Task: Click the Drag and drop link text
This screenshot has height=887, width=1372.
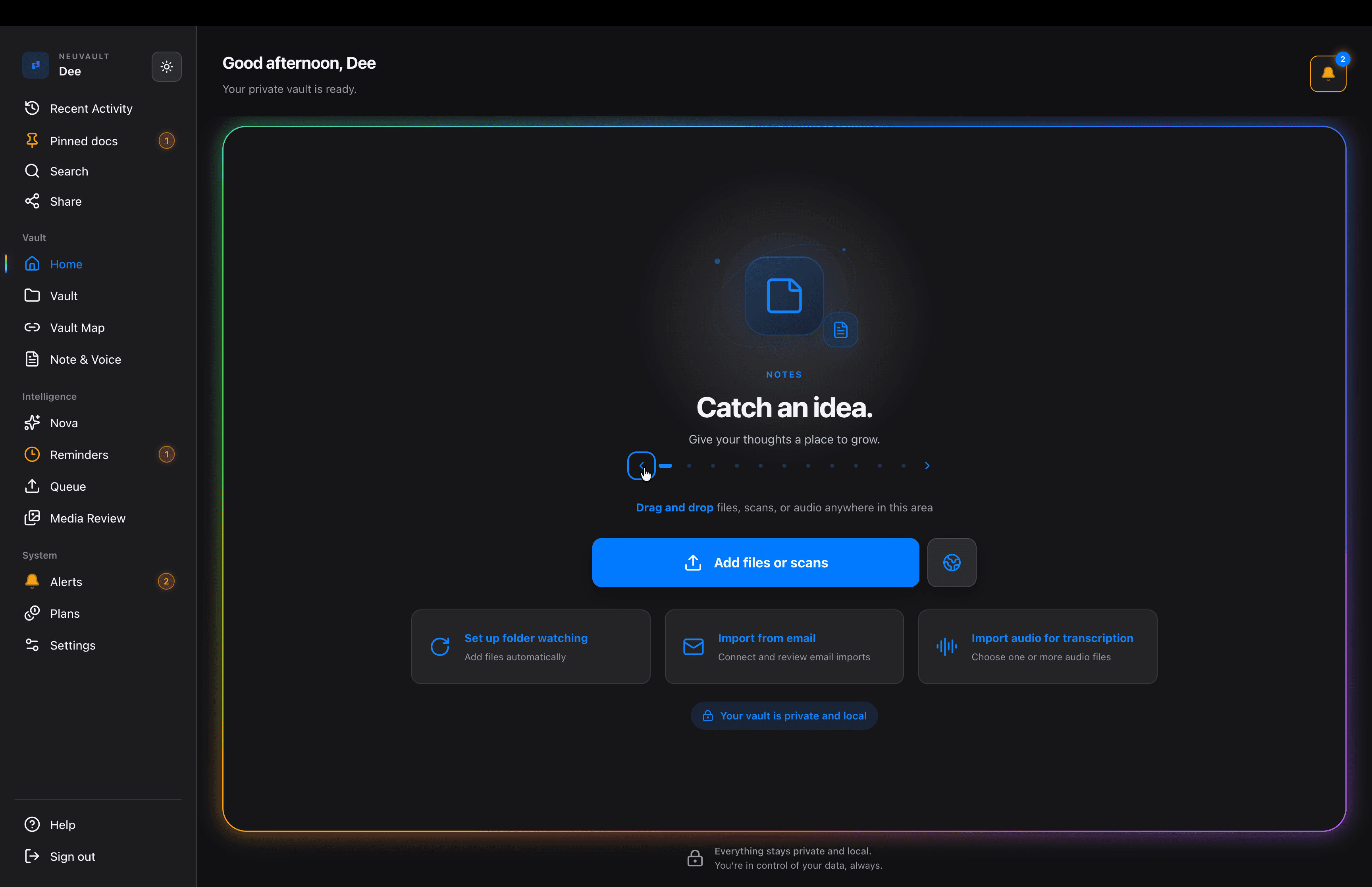Action: pos(674,507)
